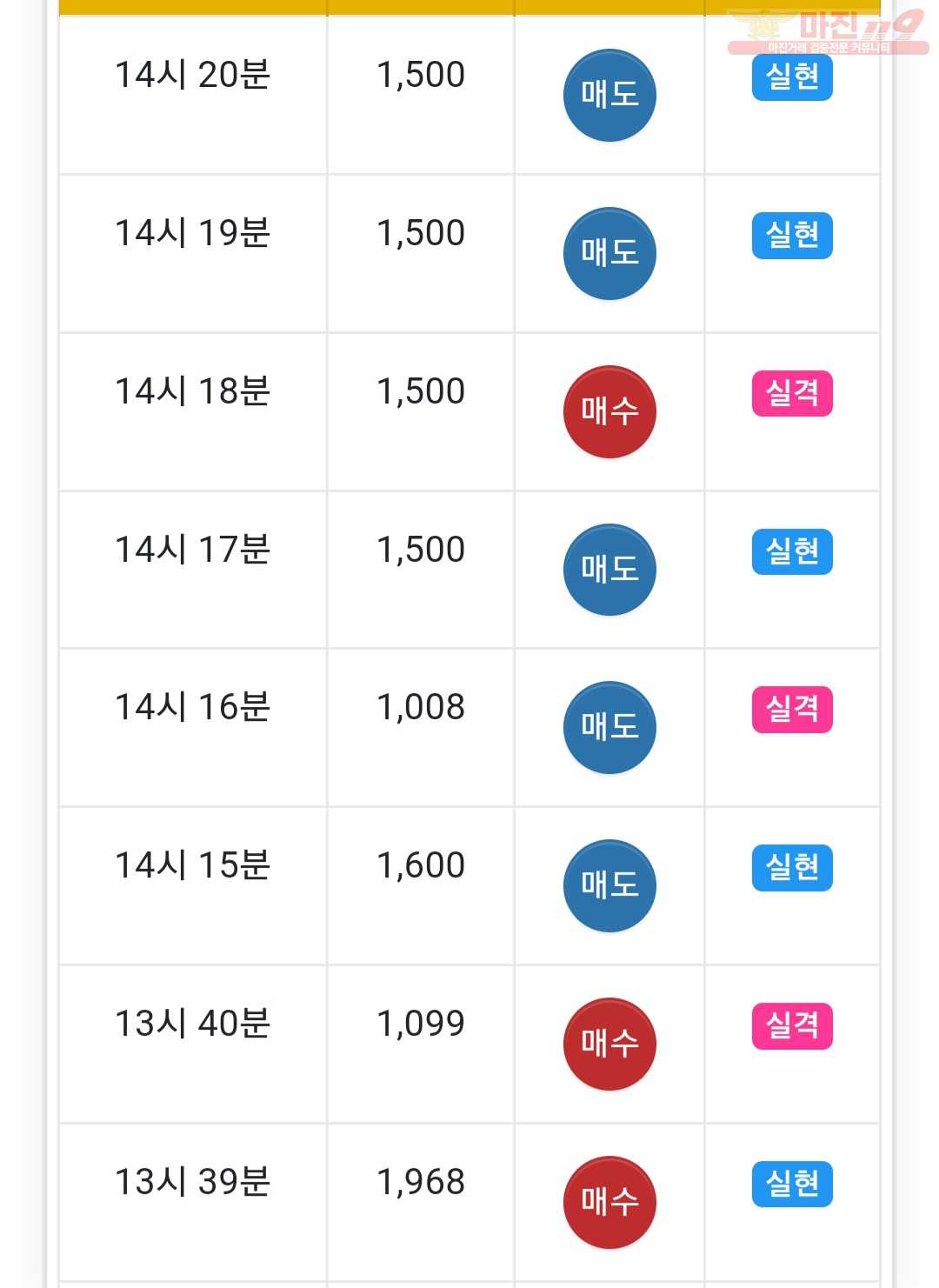Click the blue 매도 circle for 14시 17분
Viewport: 939px width, 1288px height.
609,570
